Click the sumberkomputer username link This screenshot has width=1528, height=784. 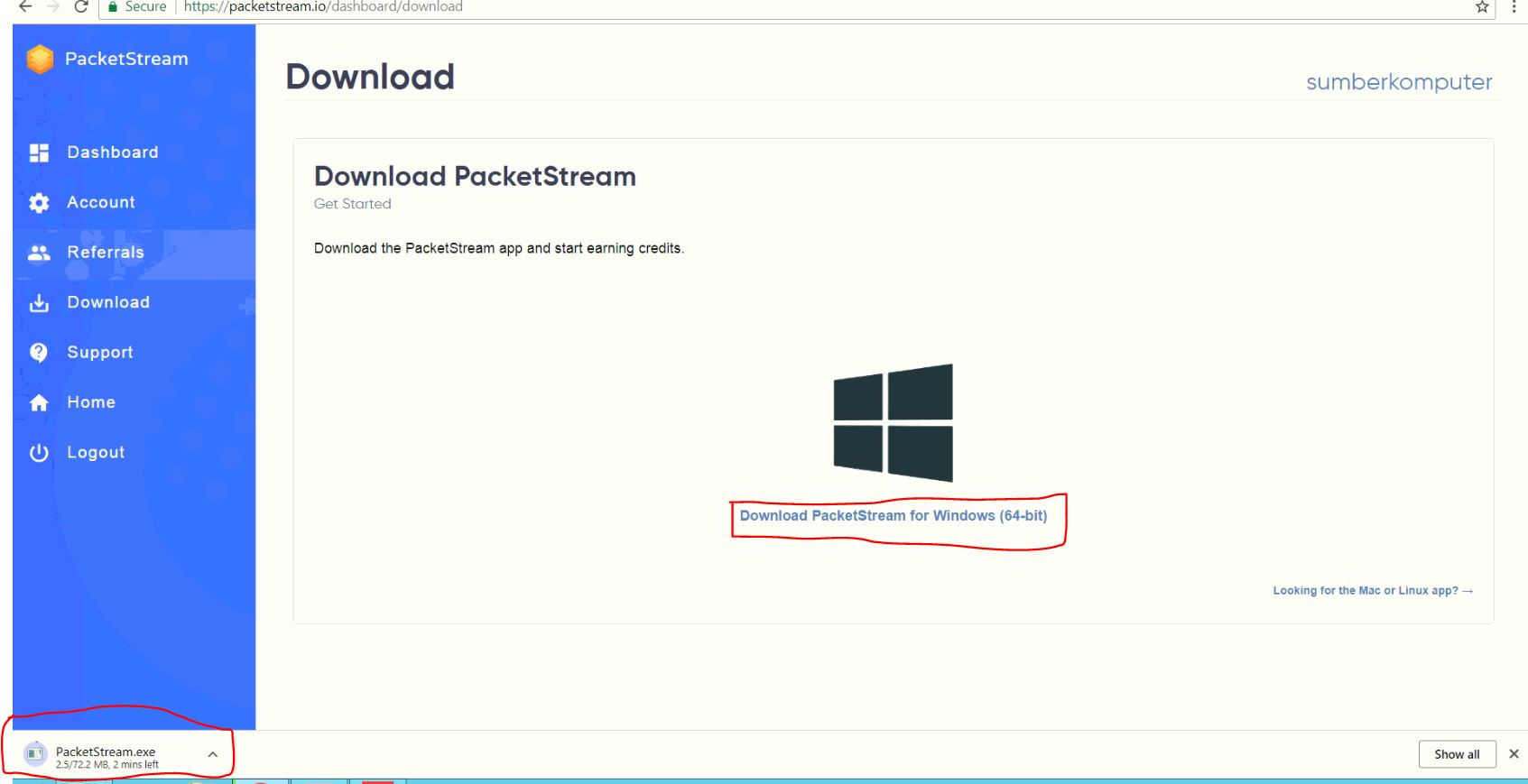pos(1399,82)
